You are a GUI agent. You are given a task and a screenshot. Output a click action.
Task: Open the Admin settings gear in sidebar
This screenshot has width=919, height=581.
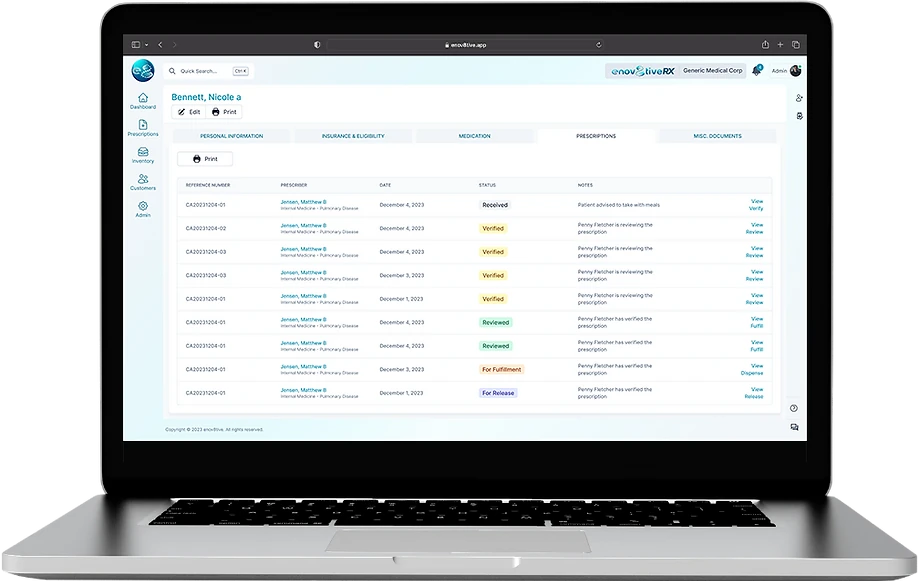point(142,209)
